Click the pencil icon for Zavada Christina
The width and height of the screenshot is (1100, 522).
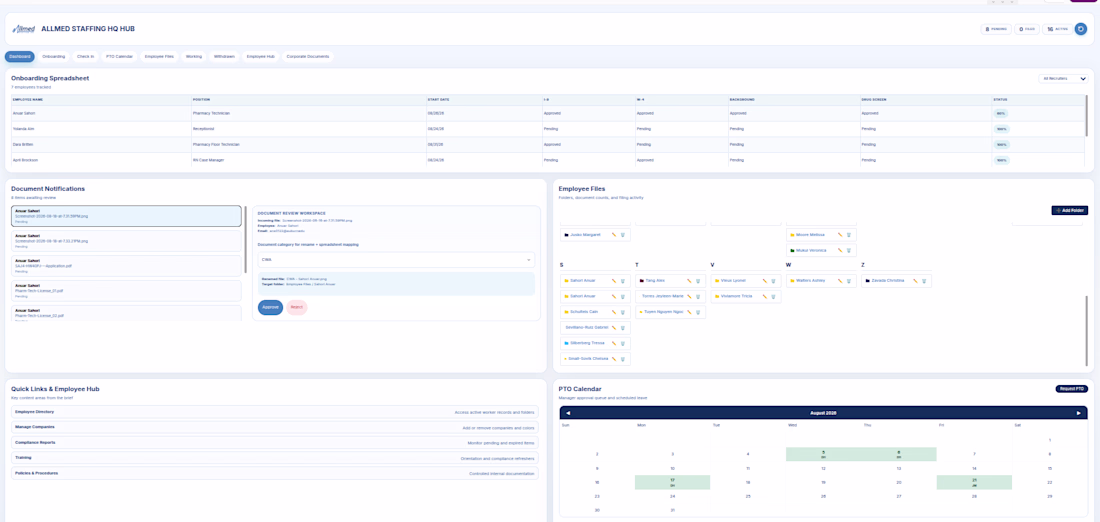click(915, 281)
